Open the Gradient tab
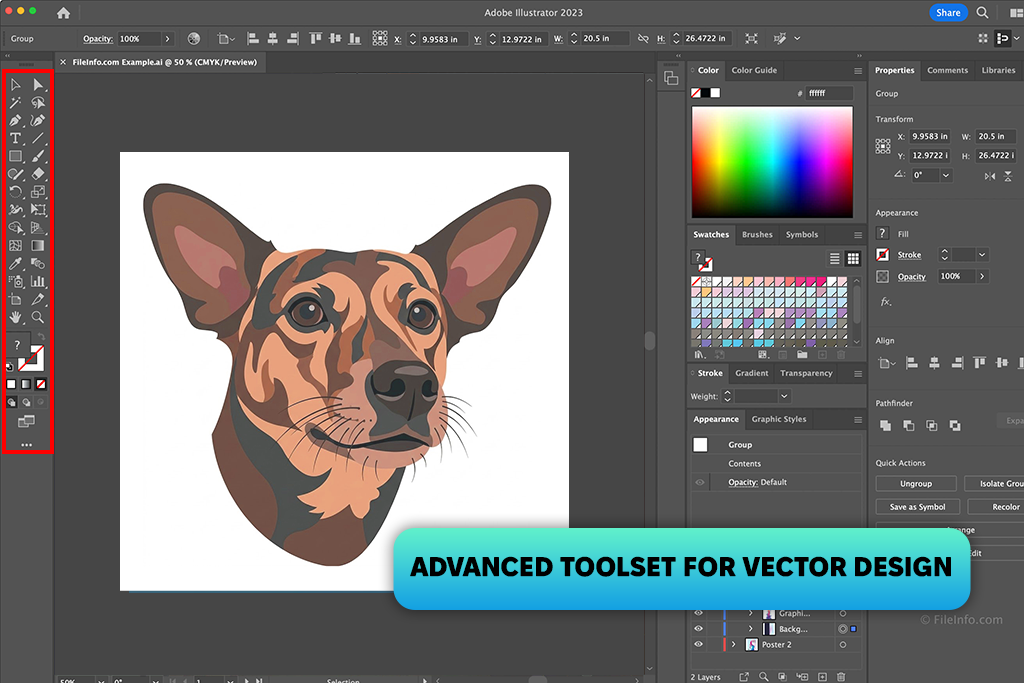This screenshot has height=683, width=1024. (x=752, y=373)
